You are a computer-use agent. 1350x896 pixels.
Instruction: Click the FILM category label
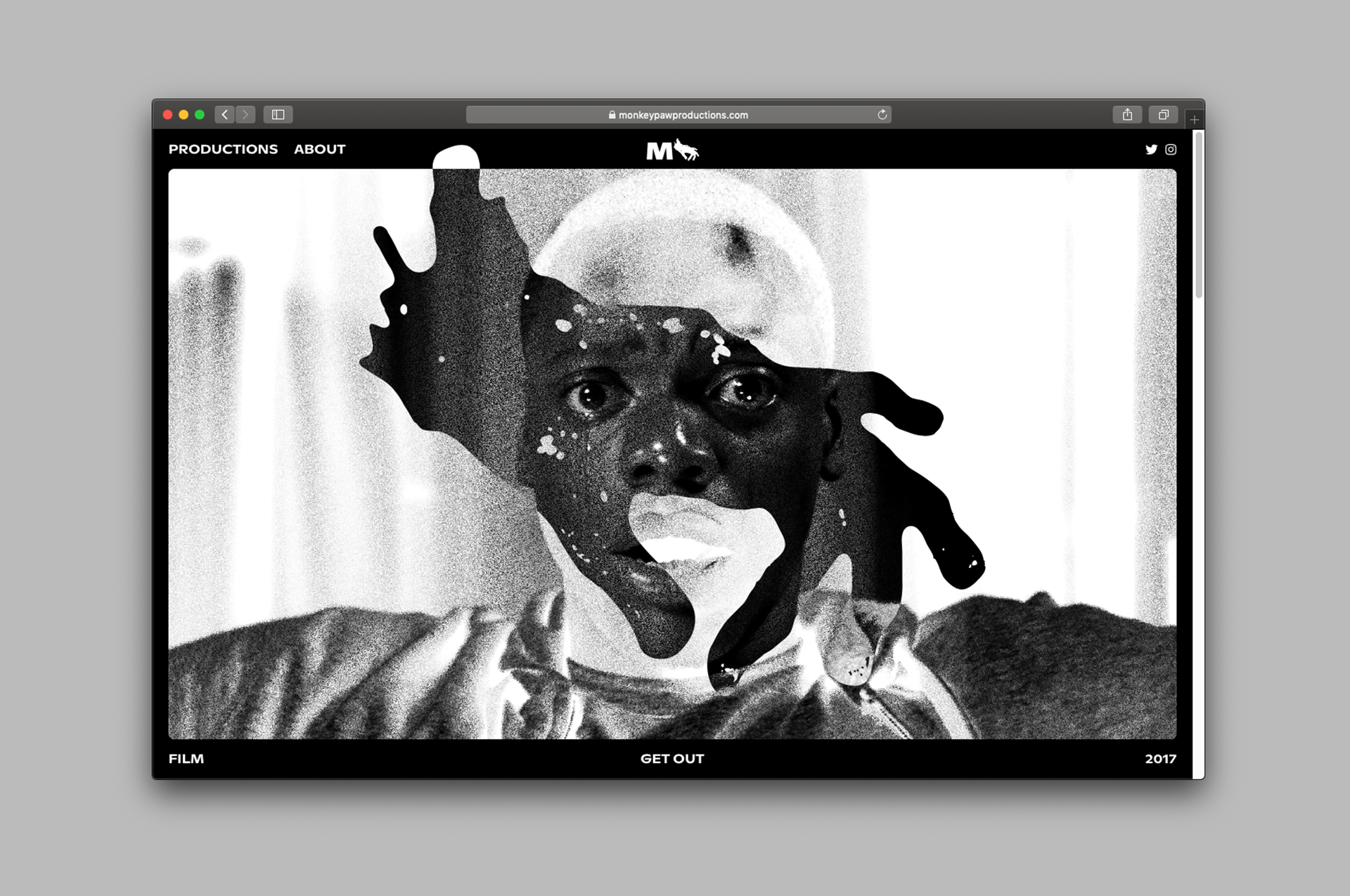pos(186,758)
